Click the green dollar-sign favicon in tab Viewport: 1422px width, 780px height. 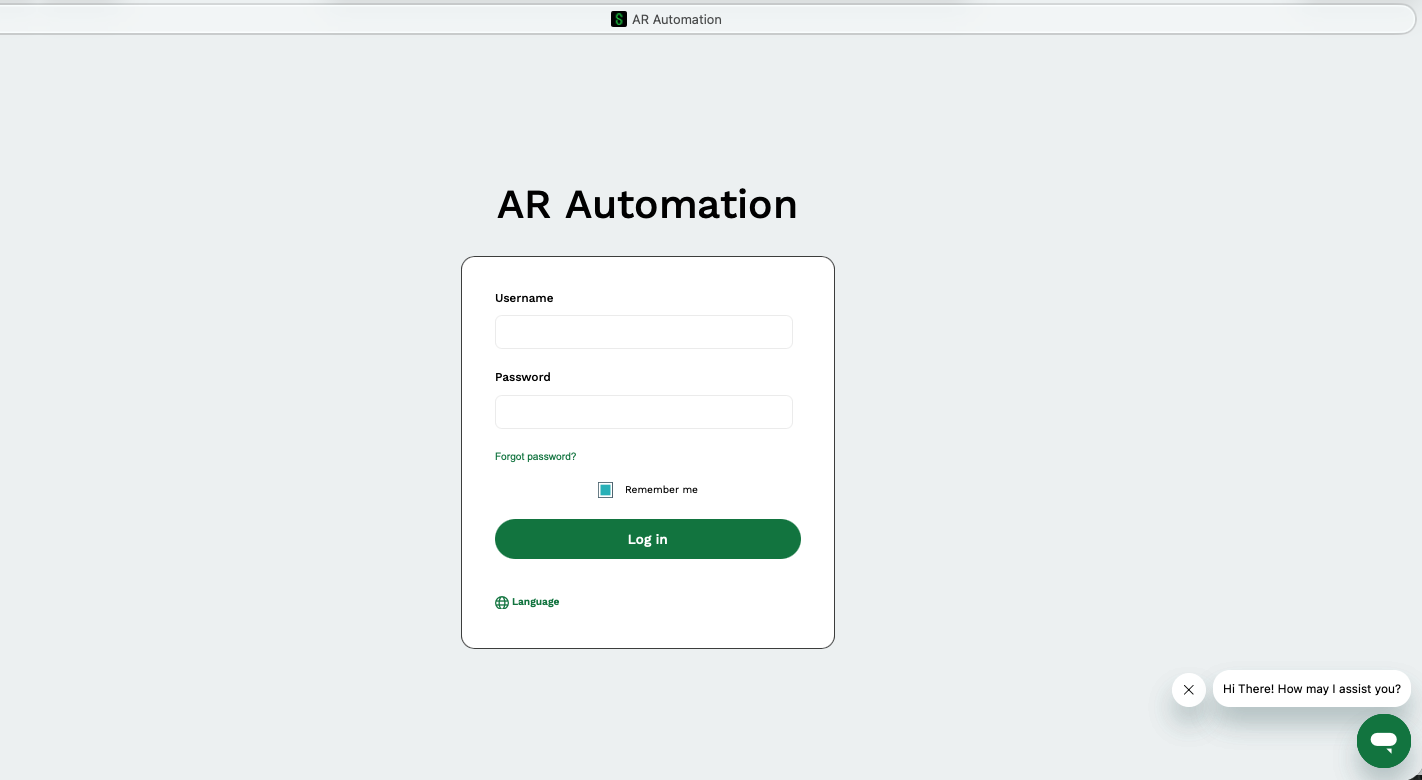pyautogui.click(x=618, y=19)
